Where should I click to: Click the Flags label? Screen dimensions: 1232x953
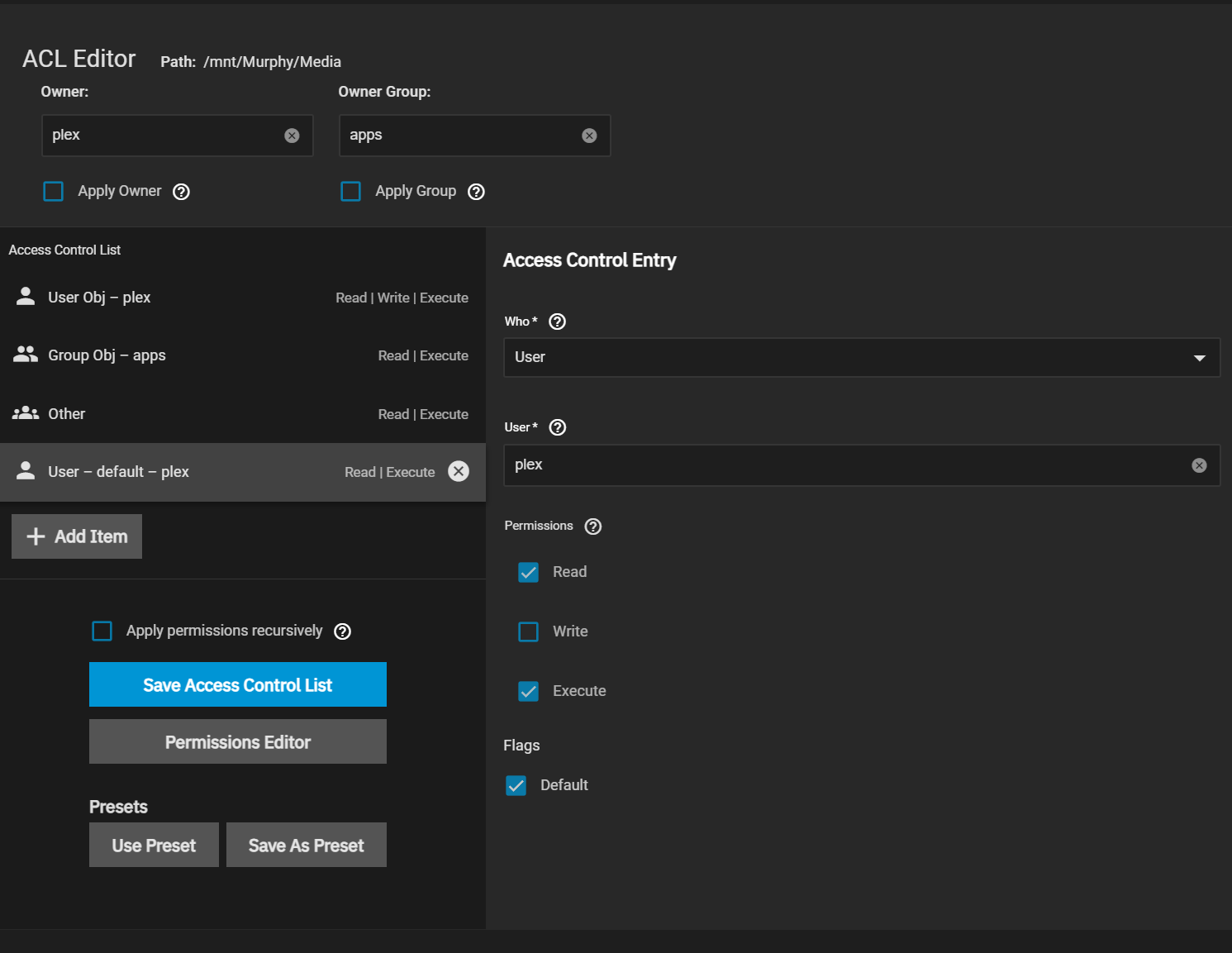coord(521,745)
